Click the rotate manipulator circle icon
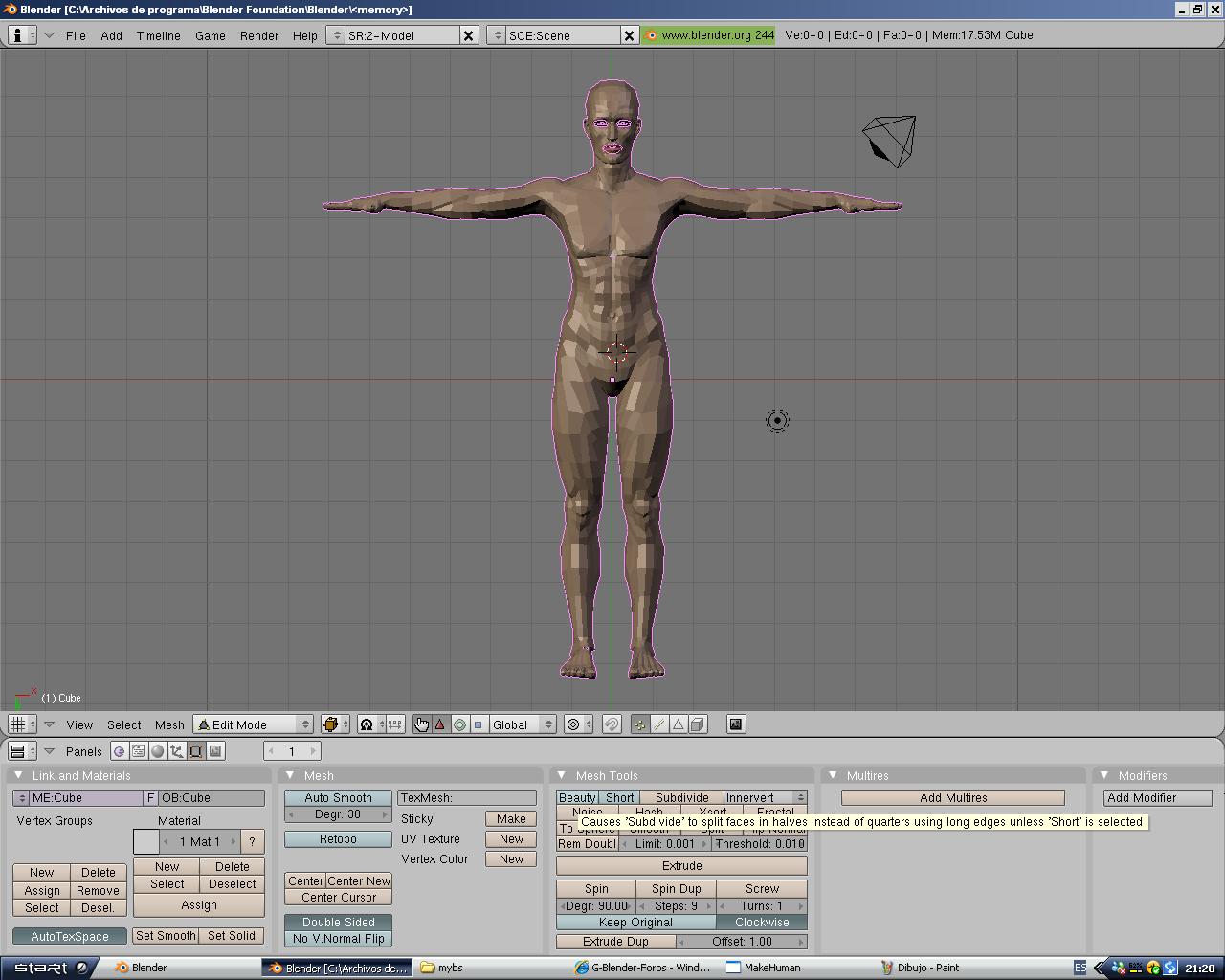 [x=459, y=724]
